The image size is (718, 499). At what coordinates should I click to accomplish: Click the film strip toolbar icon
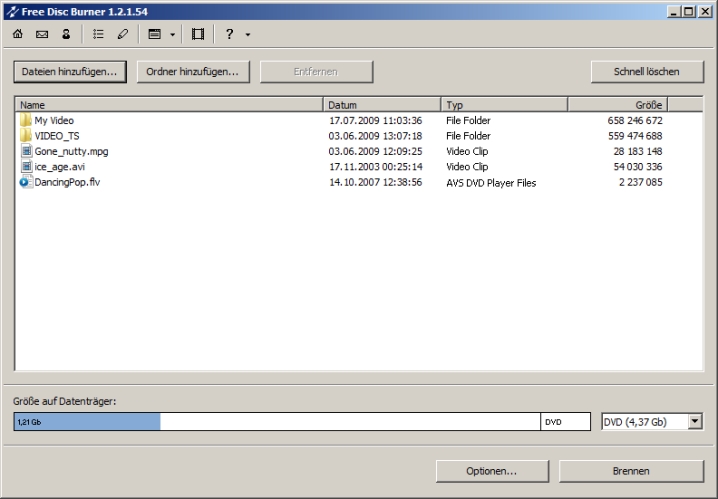pos(197,34)
